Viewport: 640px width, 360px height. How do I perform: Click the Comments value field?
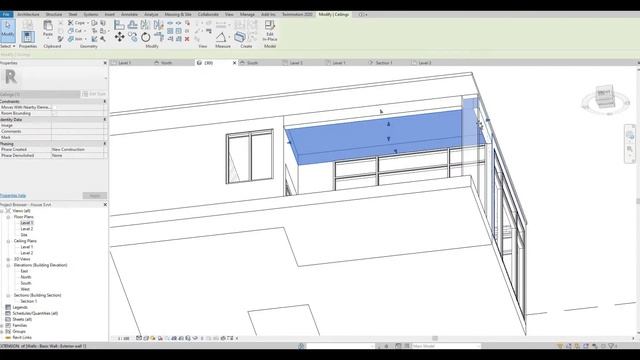click(79, 131)
